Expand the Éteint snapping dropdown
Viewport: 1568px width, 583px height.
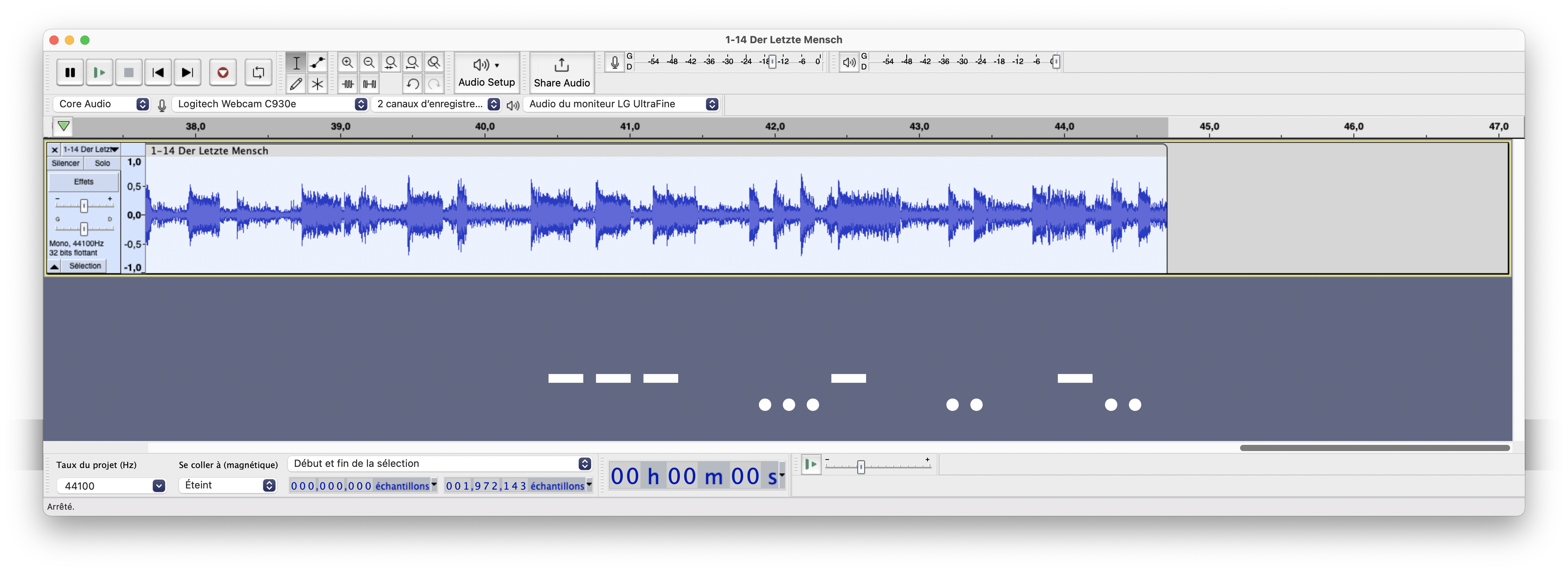228,485
